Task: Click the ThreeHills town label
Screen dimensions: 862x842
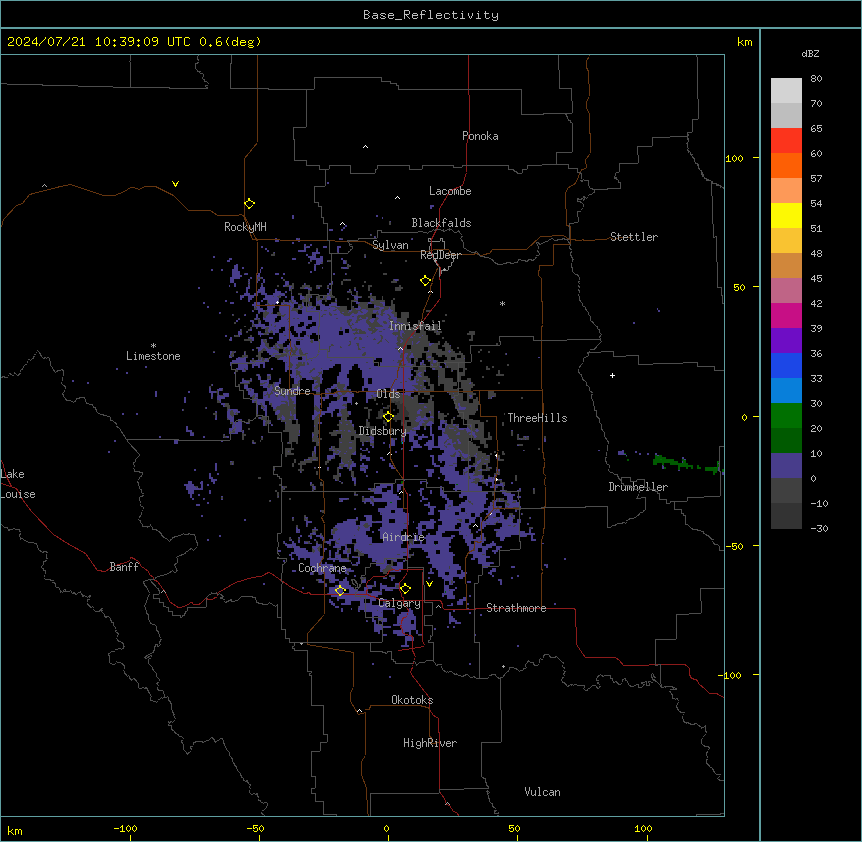Action: click(537, 418)
